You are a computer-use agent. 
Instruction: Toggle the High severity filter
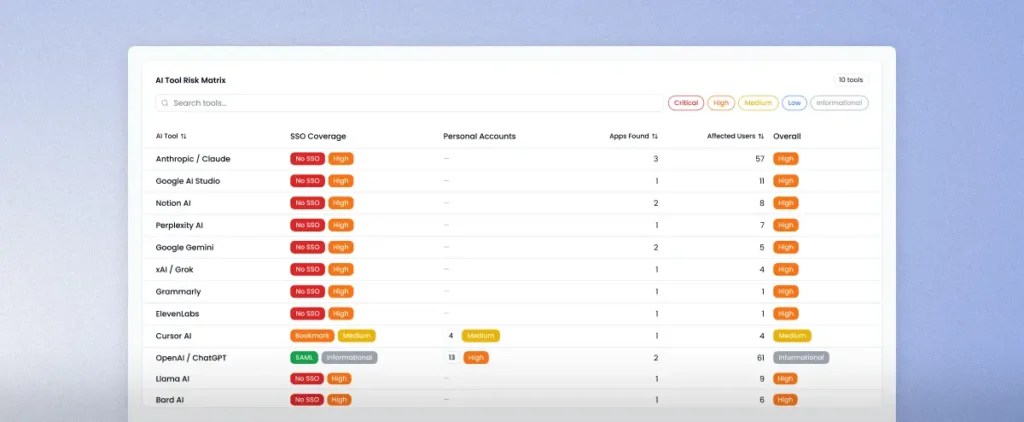(721, 103)
